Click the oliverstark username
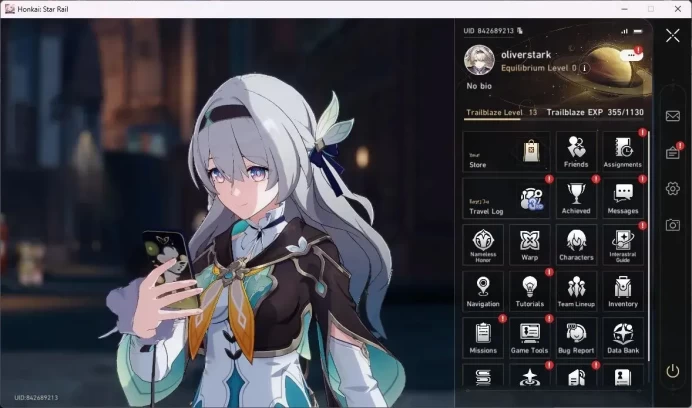The width and height of the screenshot is (692, 408). coord(526,55)
